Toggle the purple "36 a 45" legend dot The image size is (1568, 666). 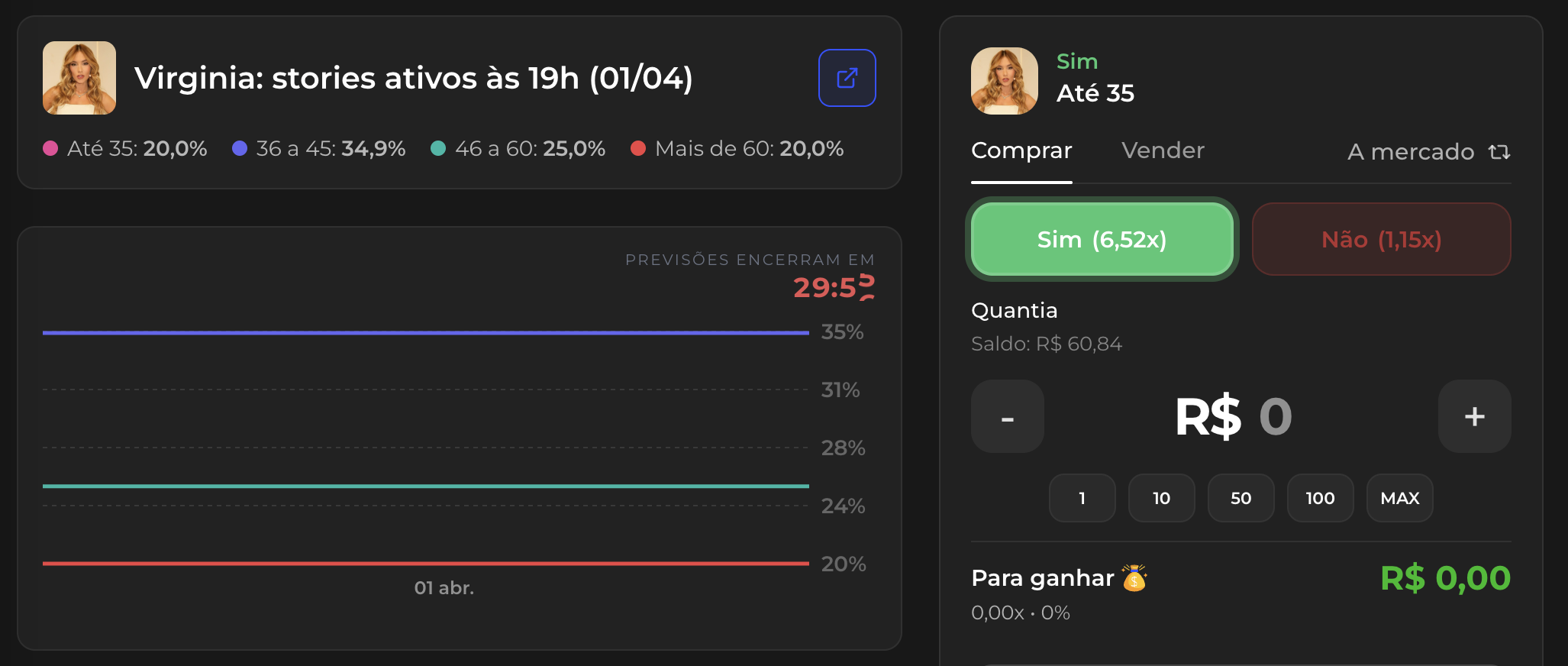239,148
